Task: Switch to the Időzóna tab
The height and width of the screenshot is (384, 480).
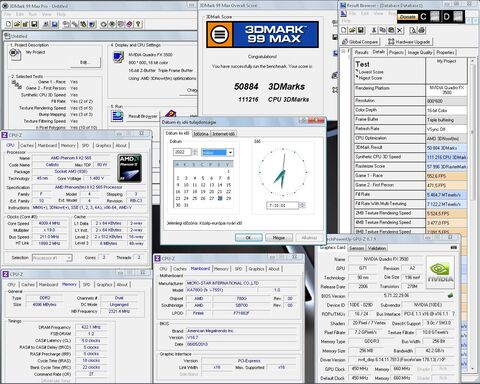Action: 201,134
